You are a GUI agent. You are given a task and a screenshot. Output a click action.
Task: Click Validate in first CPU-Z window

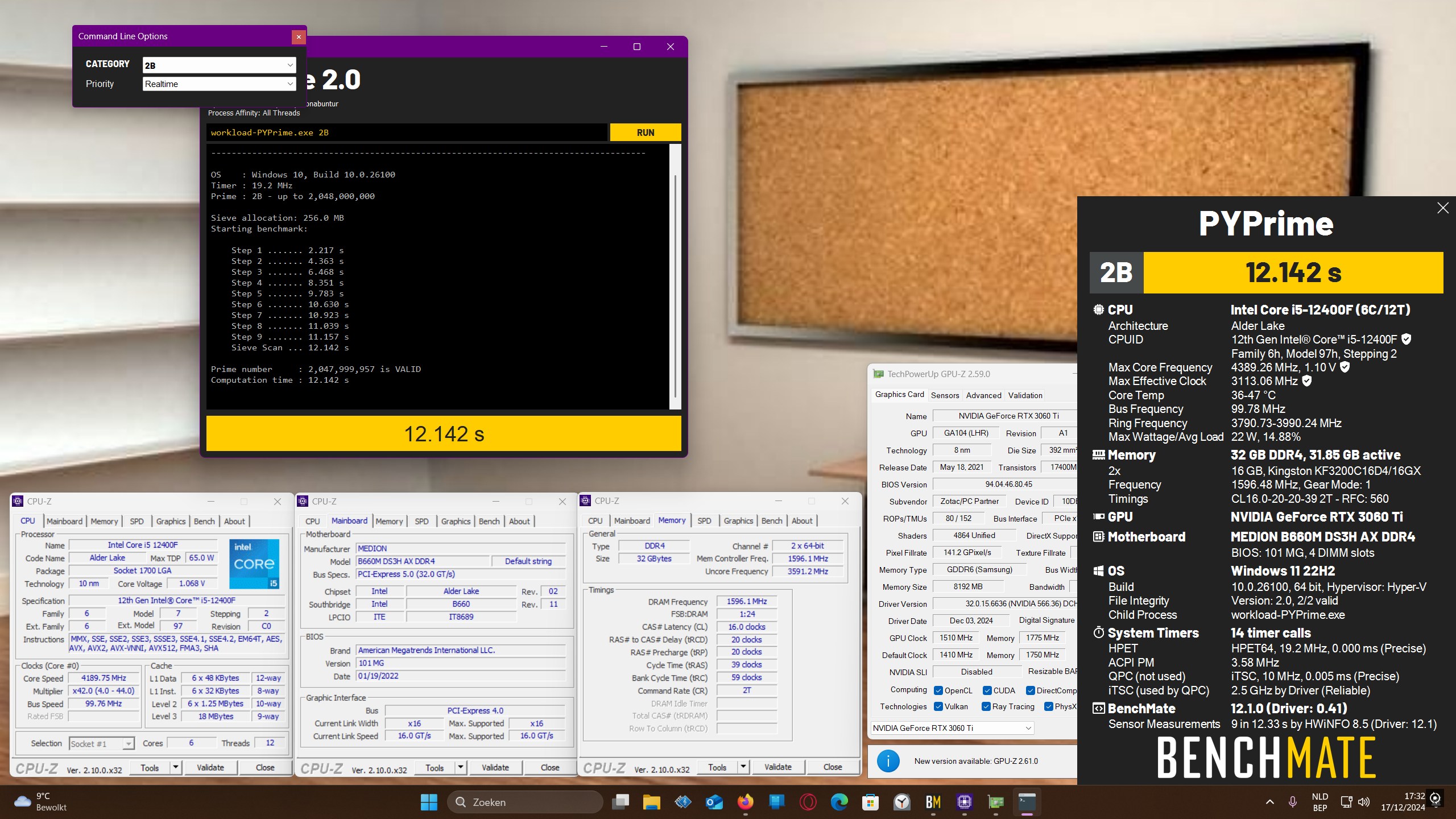coord(210,767)
